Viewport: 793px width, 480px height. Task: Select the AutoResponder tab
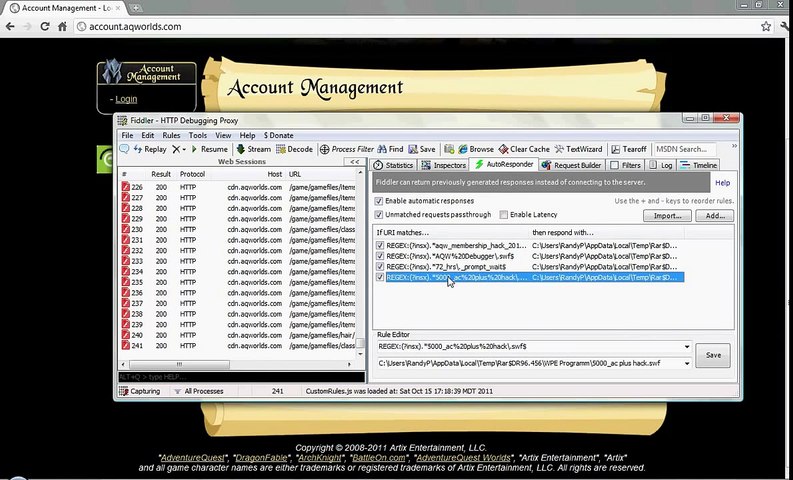(x=504, y=164)
